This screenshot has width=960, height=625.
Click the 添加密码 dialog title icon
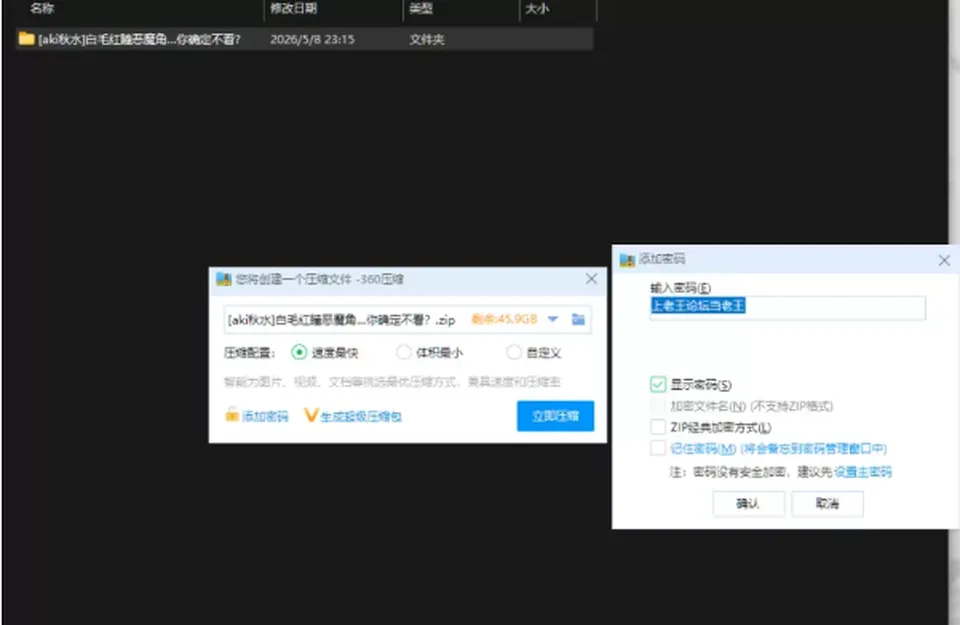627,260
